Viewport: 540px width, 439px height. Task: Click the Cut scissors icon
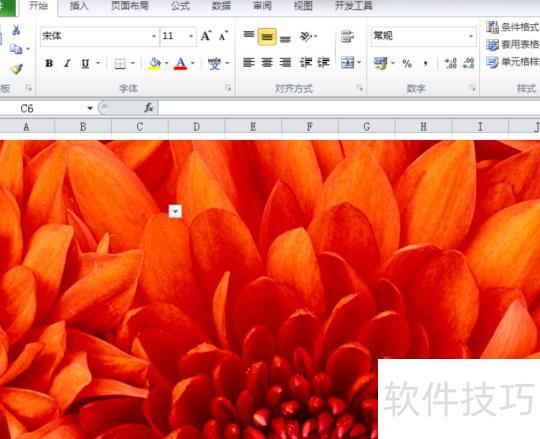tap(16, 30)
